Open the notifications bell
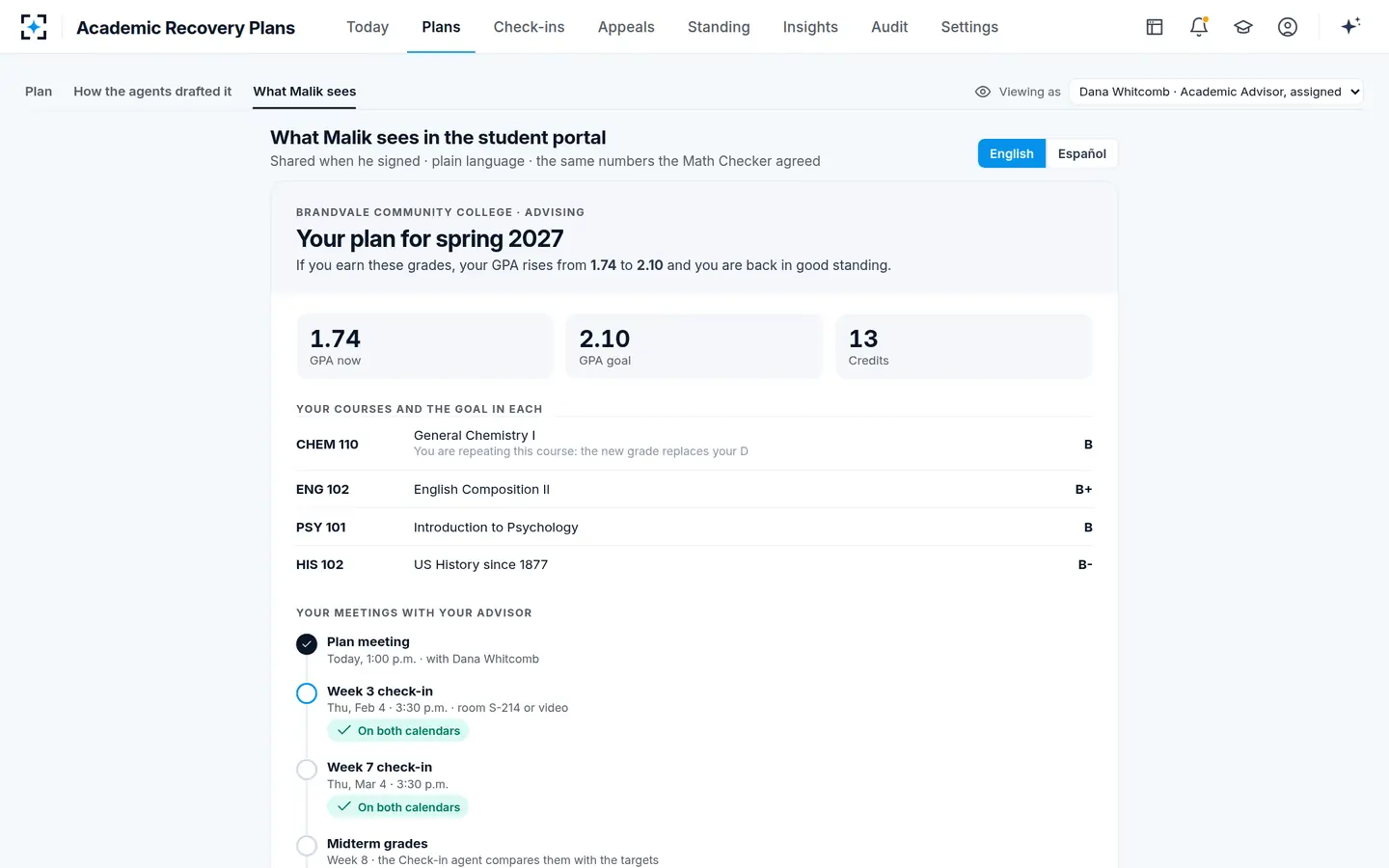The image size is (1389, 868). click(1199, 27)
